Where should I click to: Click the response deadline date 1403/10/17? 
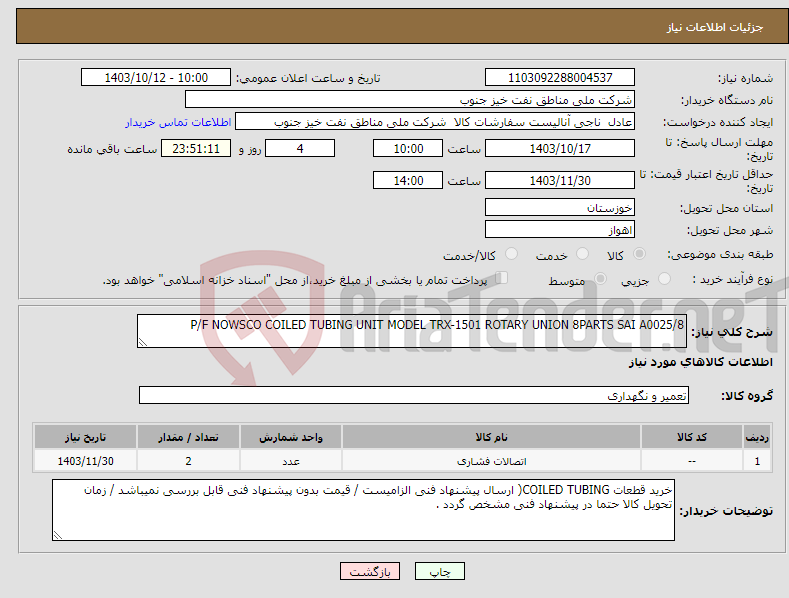coord(560,148)
